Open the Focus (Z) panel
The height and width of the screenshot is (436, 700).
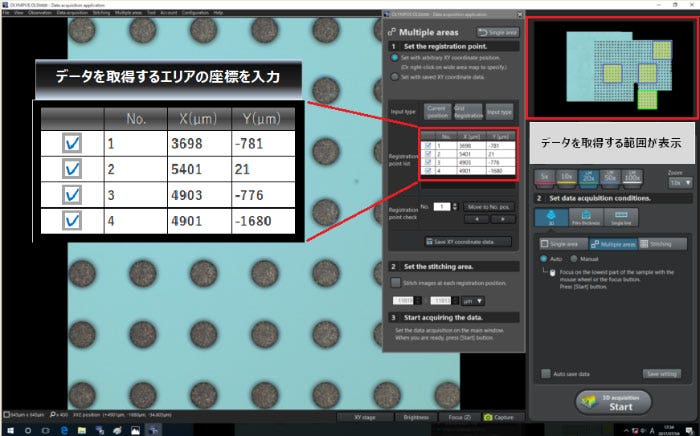[x=459, y=417]
